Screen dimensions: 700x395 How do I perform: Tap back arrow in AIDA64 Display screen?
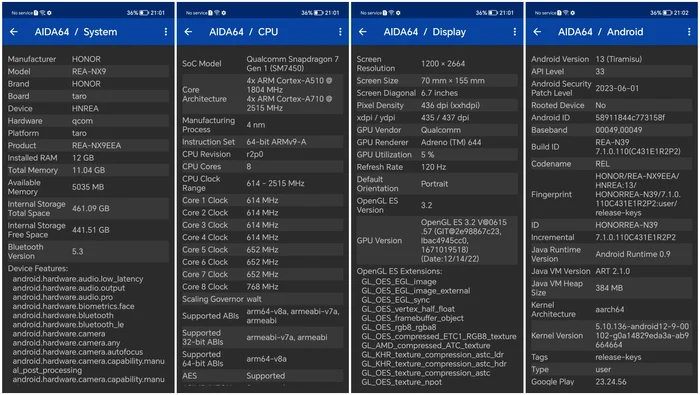(x=363, y=32)
